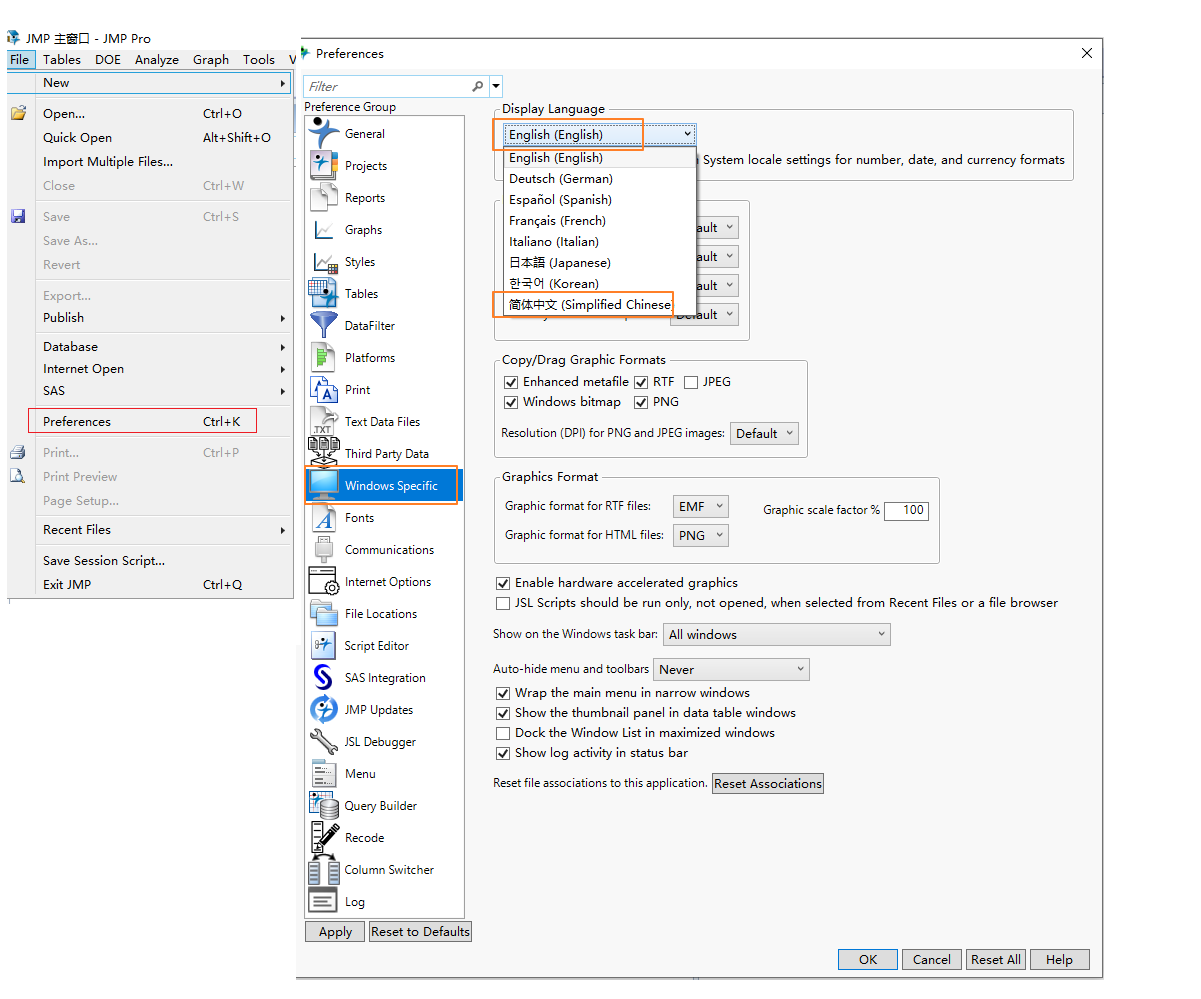This screenshot has width=1201, height=999.
Task: Disable hardware accelerated graphics checkbox
Action: (x=503, y=583)
